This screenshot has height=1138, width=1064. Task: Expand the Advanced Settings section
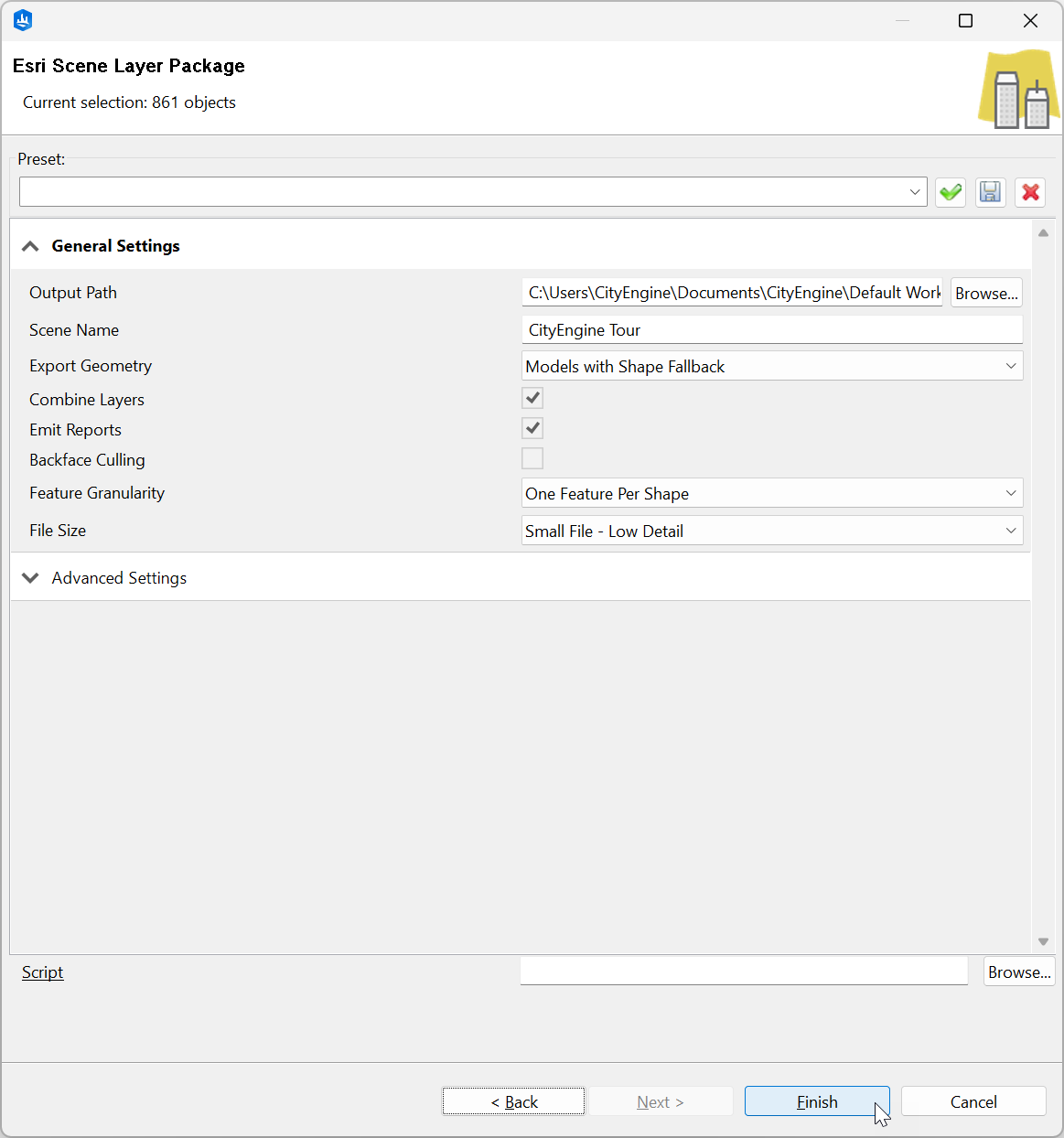pyautogui.click(x=31, y=578)
